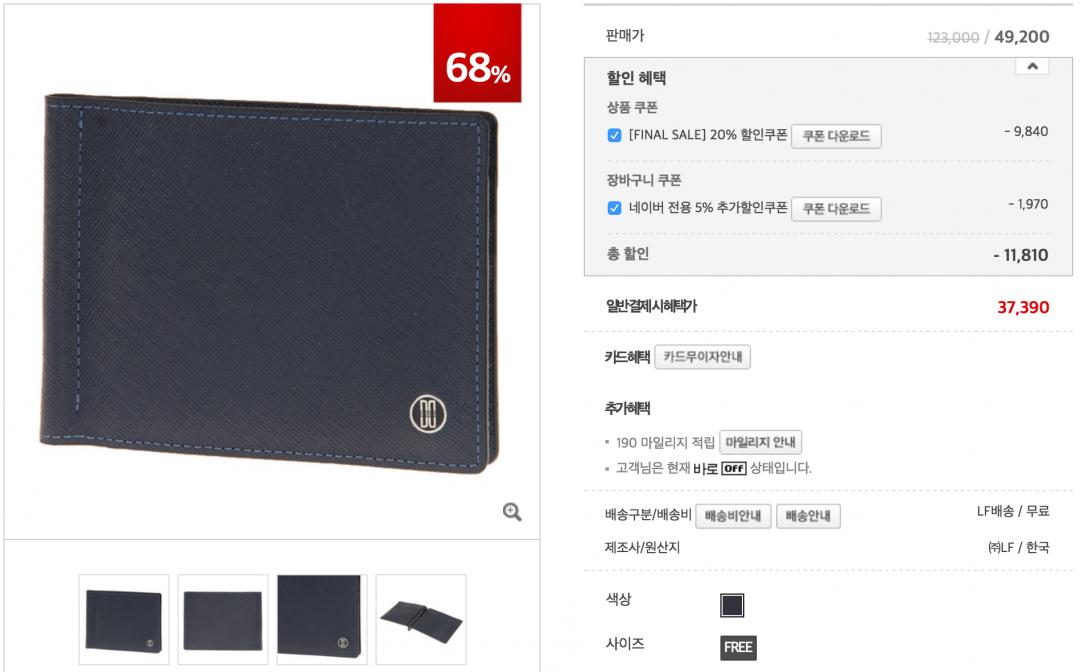
Task: Uncheck the 네이버 전용 5% coupon checkbox
Action: click(614, 208)
